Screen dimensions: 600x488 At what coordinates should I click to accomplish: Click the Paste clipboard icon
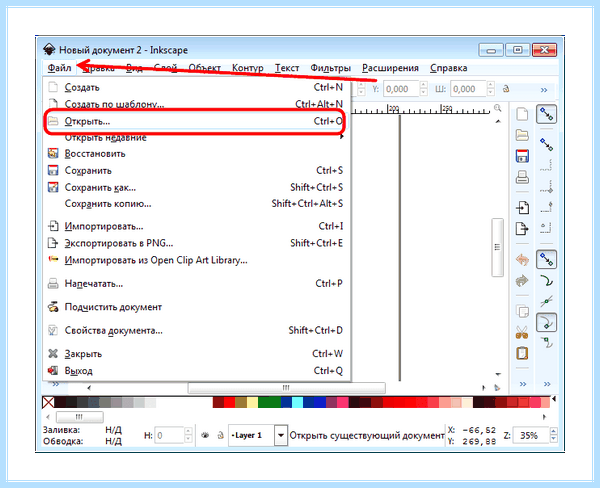(522, 353)
